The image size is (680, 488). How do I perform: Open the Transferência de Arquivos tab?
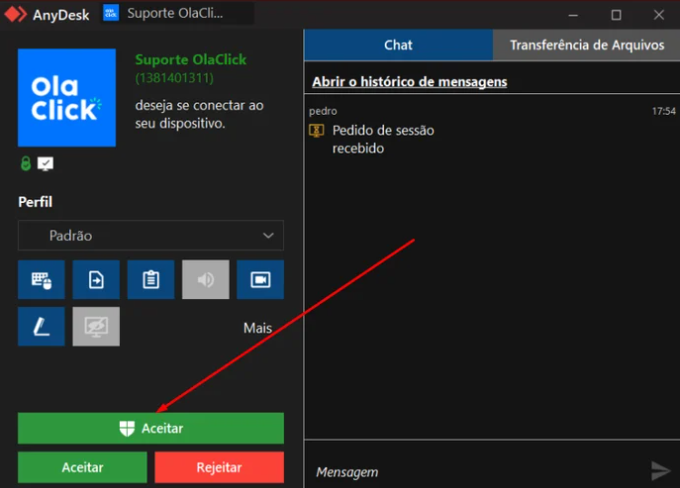click(586, 45)
